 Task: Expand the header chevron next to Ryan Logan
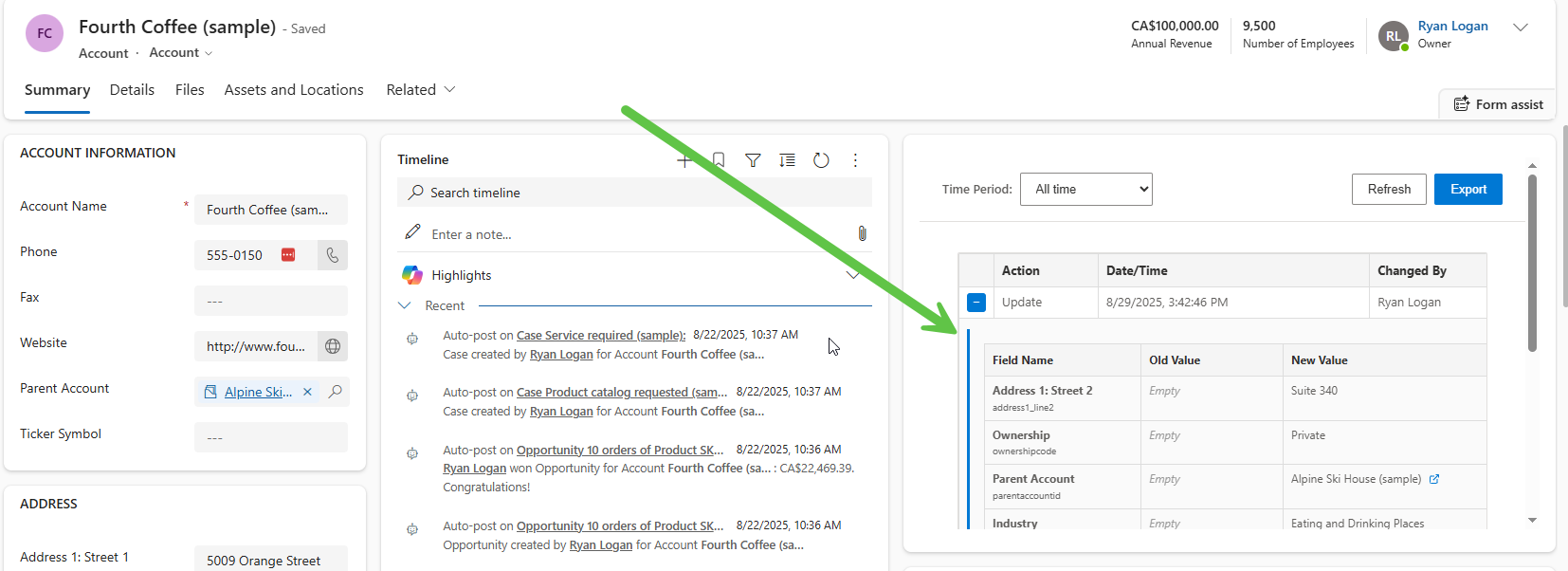click(1521, 28)
